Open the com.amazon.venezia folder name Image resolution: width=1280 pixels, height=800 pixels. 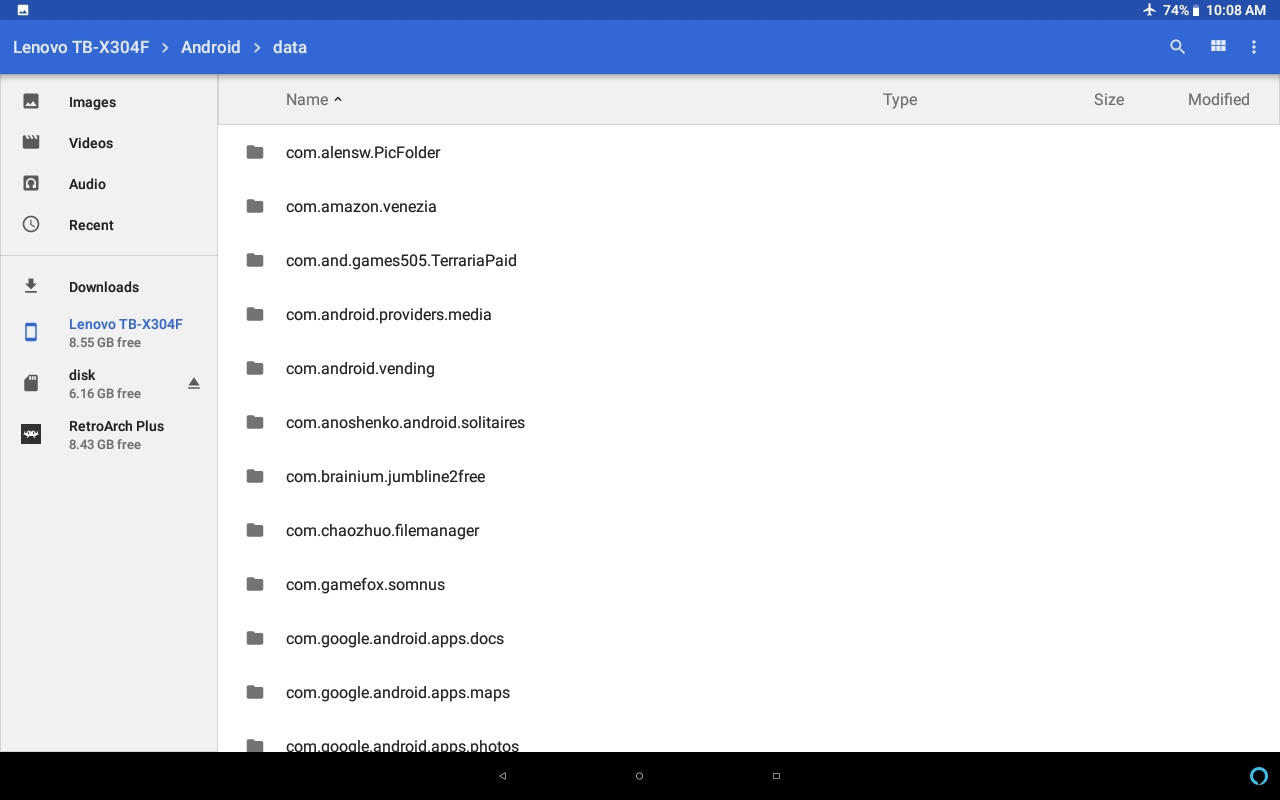click(x=361, y=206)
